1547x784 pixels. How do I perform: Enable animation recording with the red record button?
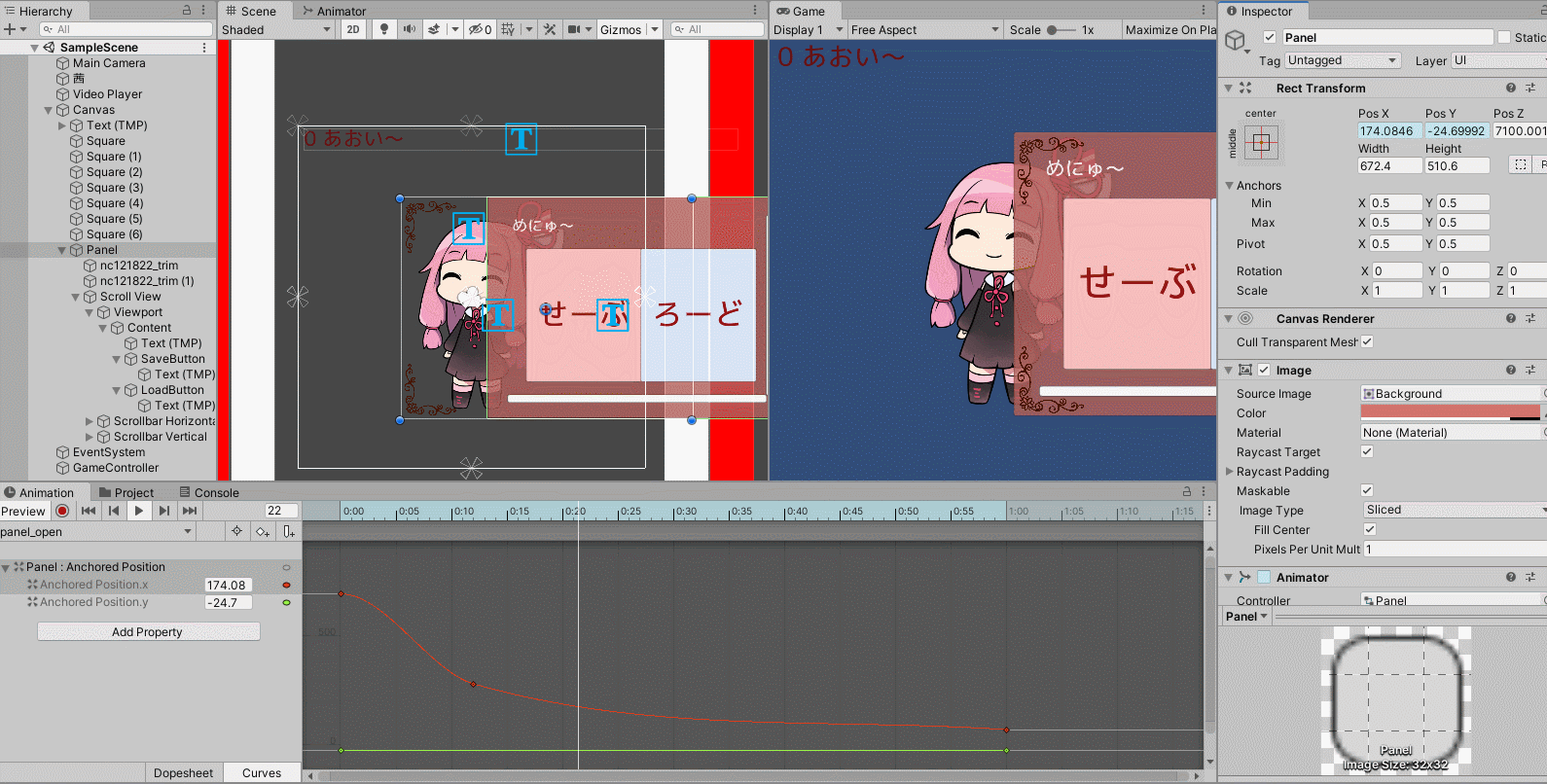tap(62, 511)
